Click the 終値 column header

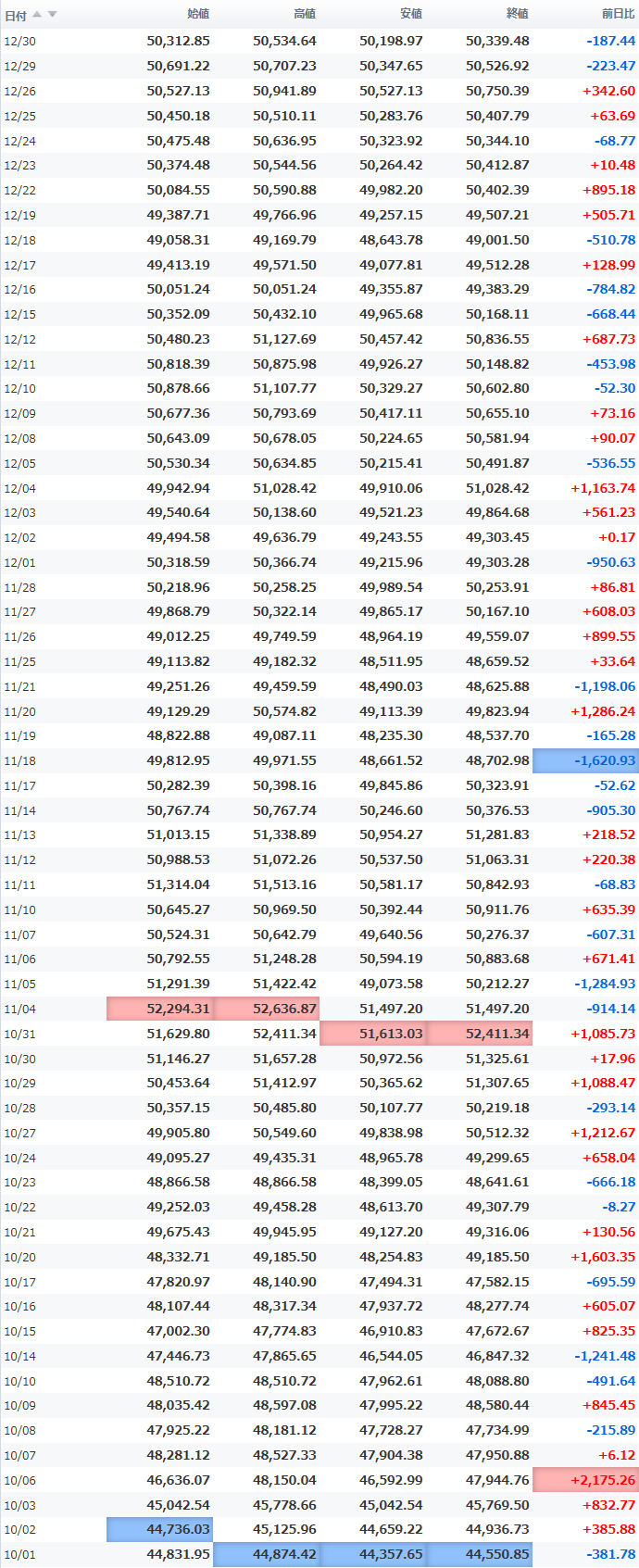(x=518, y=14)
